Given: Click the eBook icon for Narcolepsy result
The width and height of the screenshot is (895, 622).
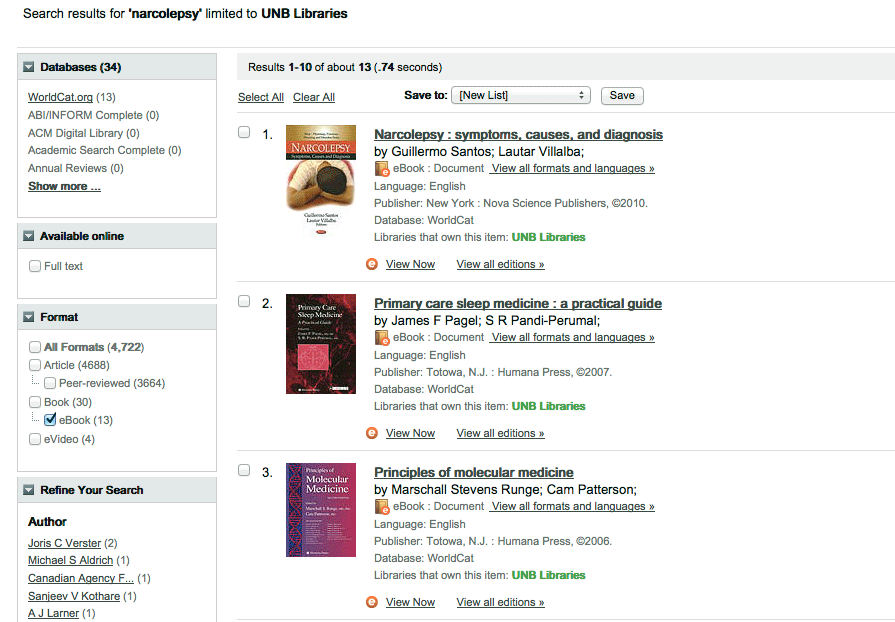Looking at the screenshot, I should pos(382,169).
